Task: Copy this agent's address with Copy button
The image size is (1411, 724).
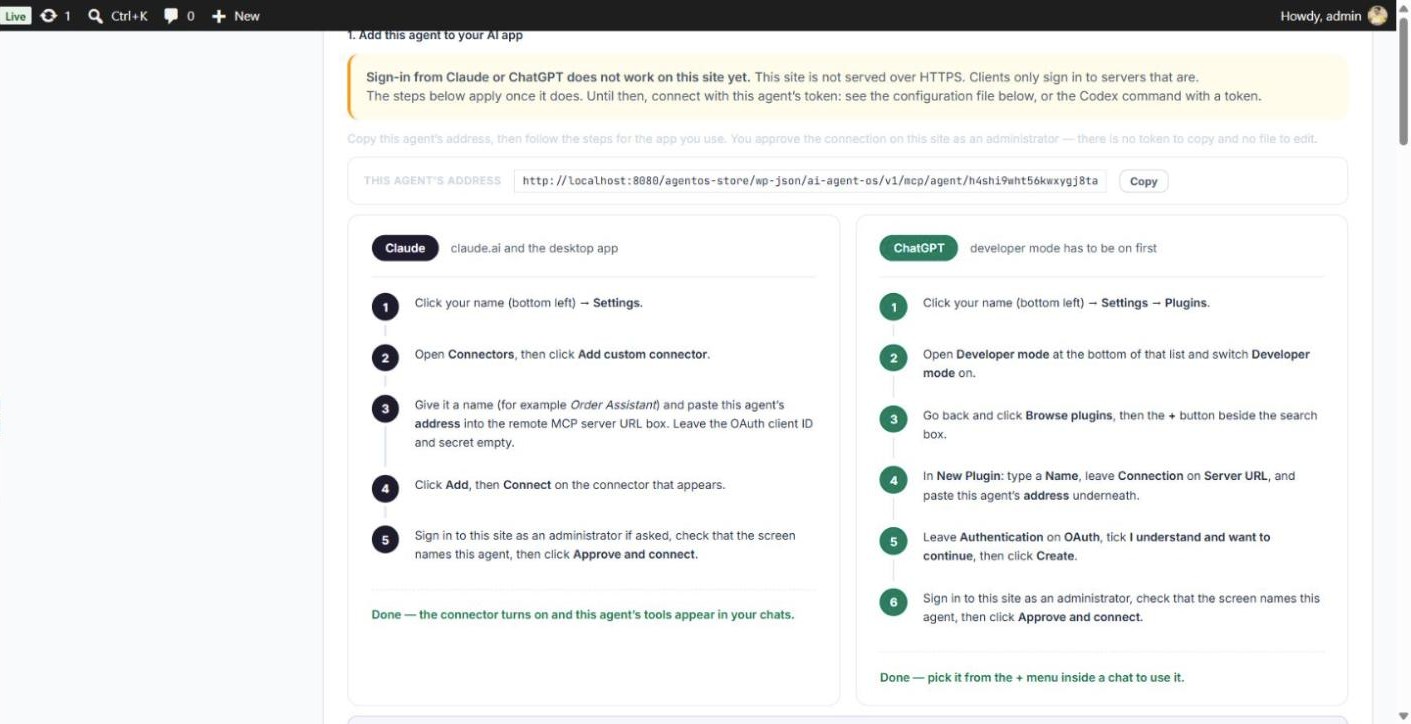Action: [1143, 181]
